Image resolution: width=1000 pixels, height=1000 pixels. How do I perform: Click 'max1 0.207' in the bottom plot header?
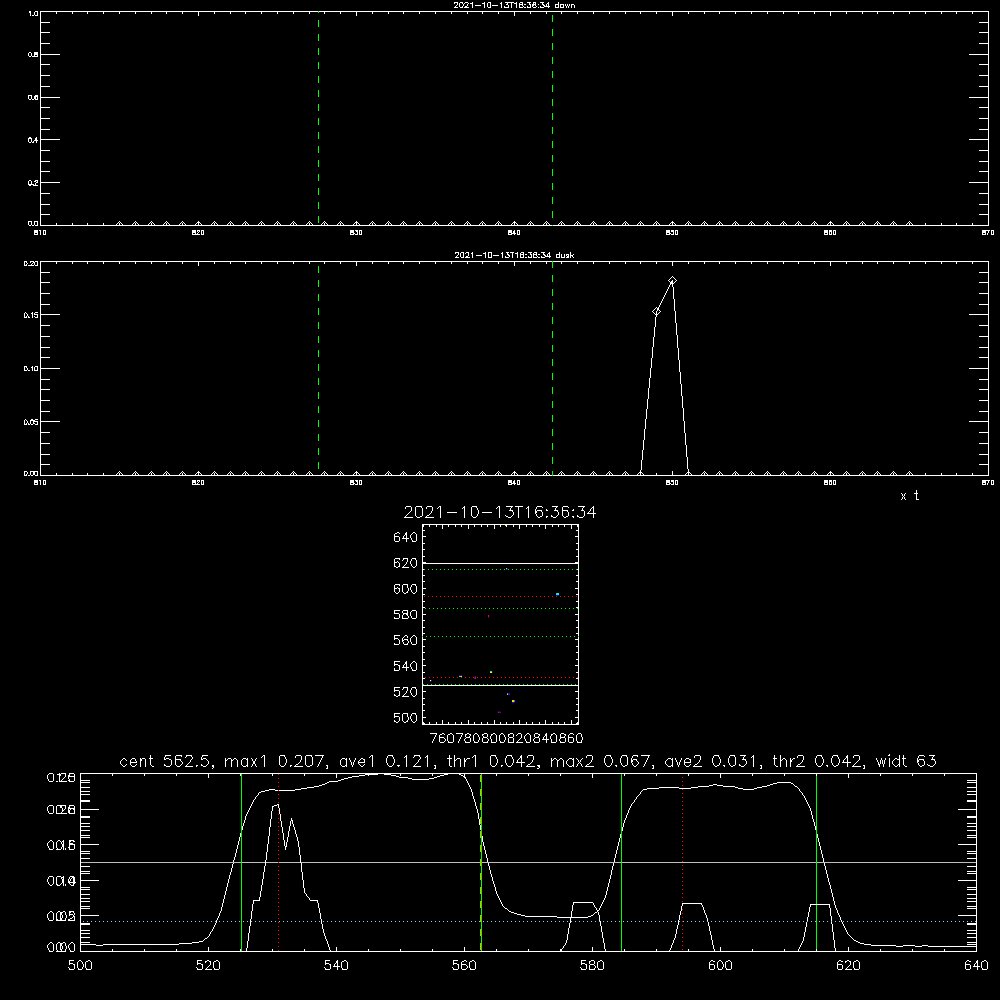coord(276,761)
